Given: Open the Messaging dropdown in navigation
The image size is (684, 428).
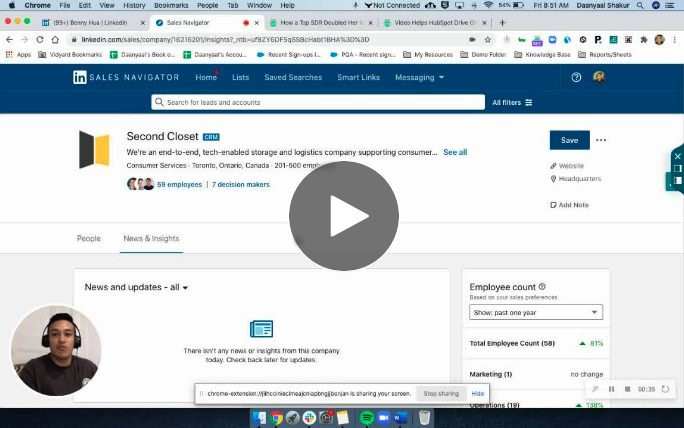Looking at the screenshot, I should point(419,77).
